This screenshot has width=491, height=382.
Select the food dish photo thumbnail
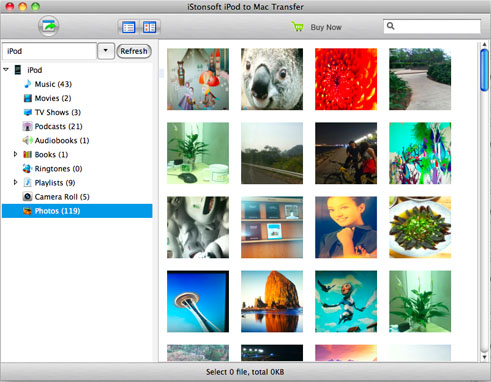coord(420,227)
